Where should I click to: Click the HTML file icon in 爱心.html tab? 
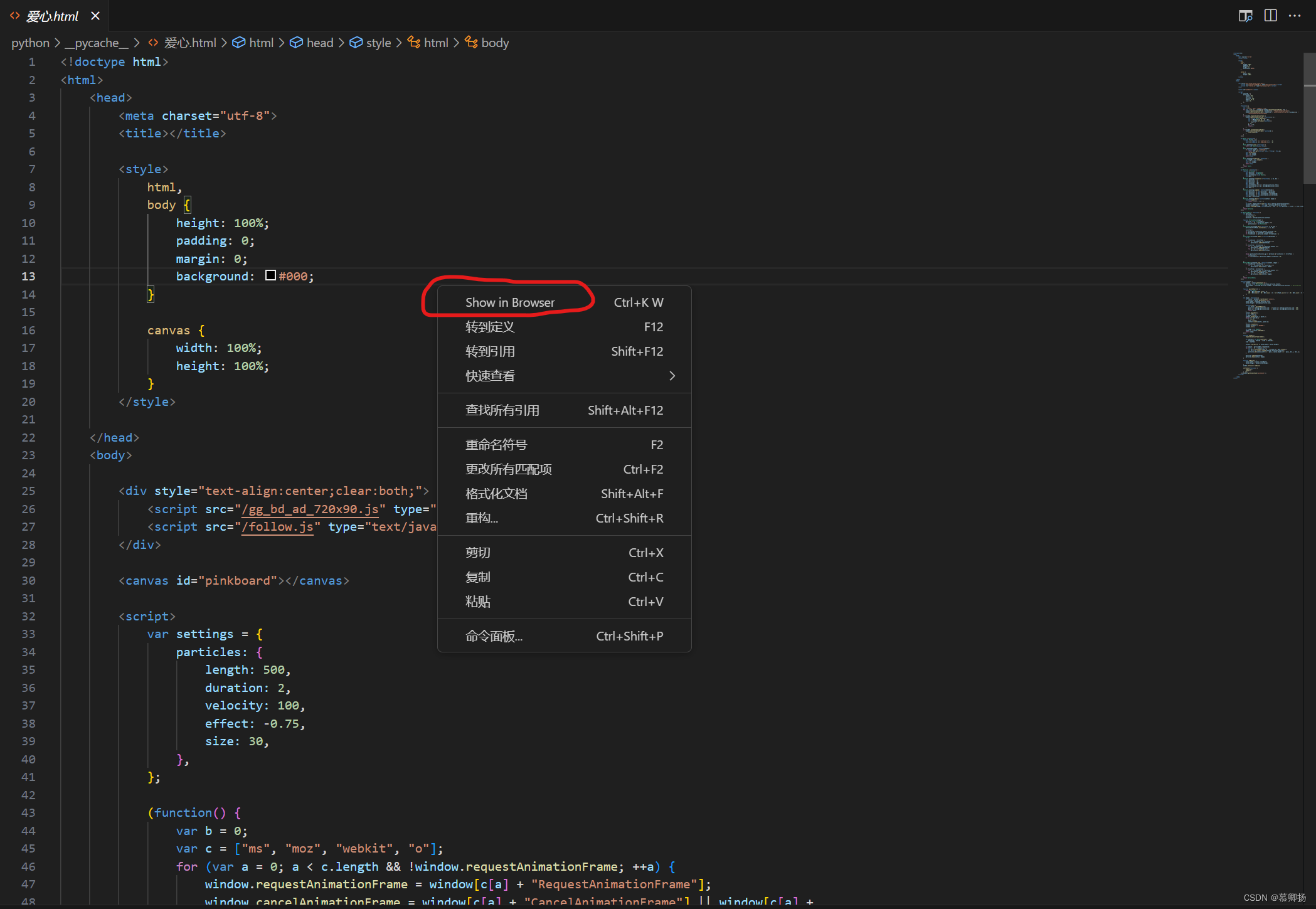[x=15, y=16]
